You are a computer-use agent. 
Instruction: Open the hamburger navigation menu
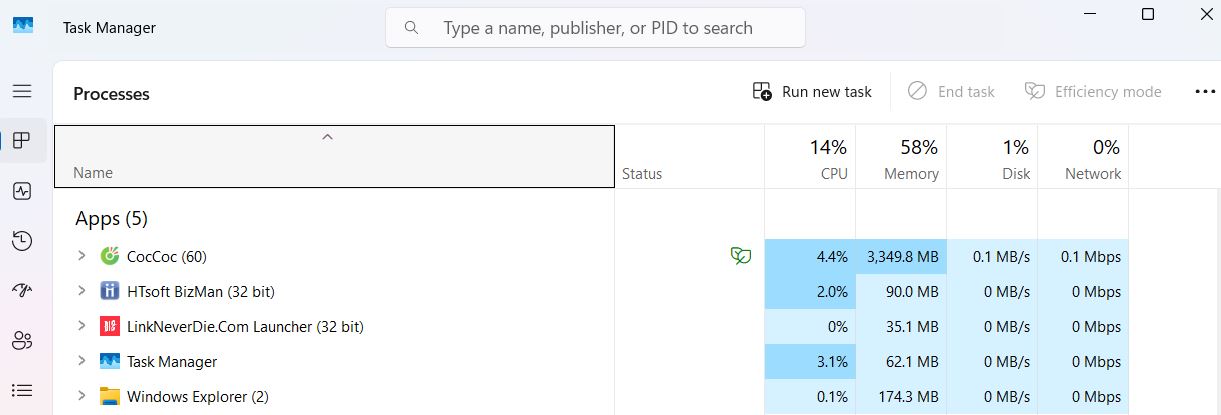click(x=22, y=91)
